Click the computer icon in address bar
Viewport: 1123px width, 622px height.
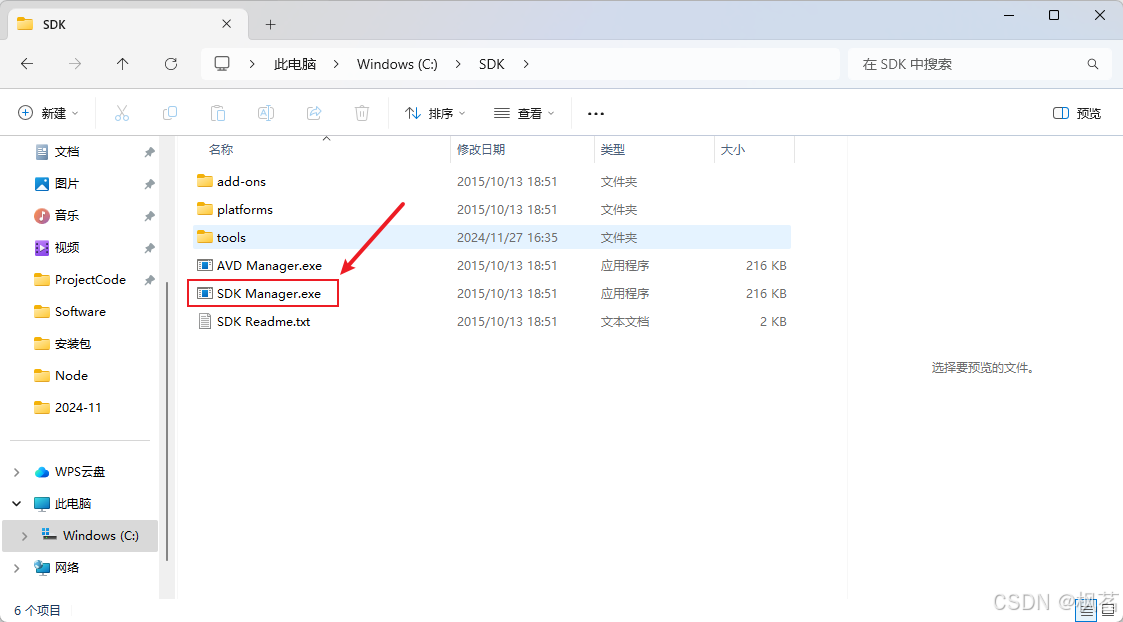coord(222,64)
